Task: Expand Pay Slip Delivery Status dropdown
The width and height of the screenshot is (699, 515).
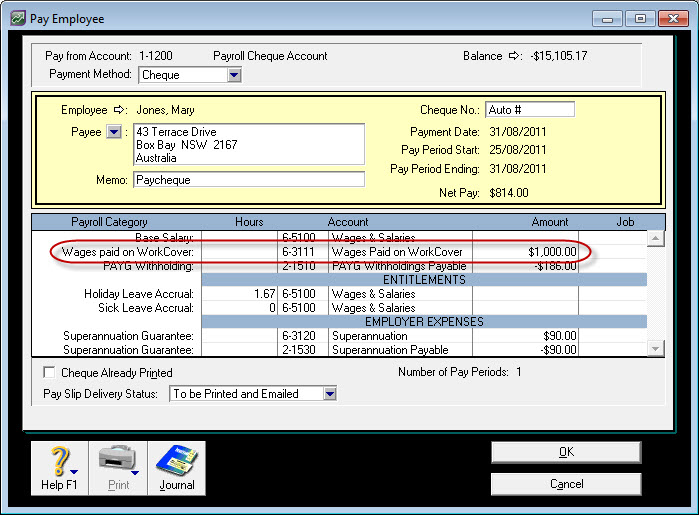Action: click(x=330, y=394)
